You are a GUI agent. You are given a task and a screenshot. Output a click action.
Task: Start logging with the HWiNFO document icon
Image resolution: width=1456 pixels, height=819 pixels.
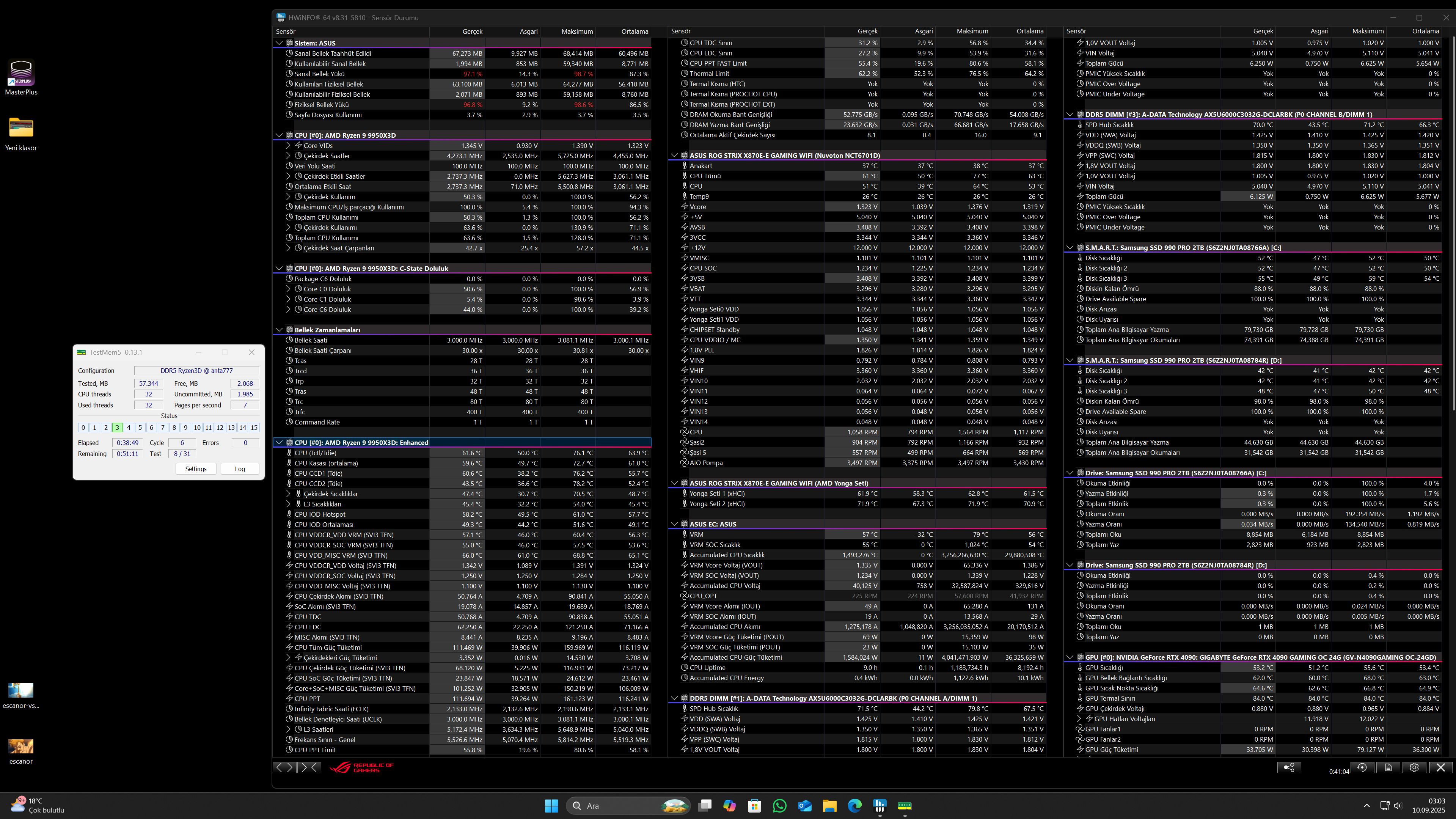[x=1388, y=767]
